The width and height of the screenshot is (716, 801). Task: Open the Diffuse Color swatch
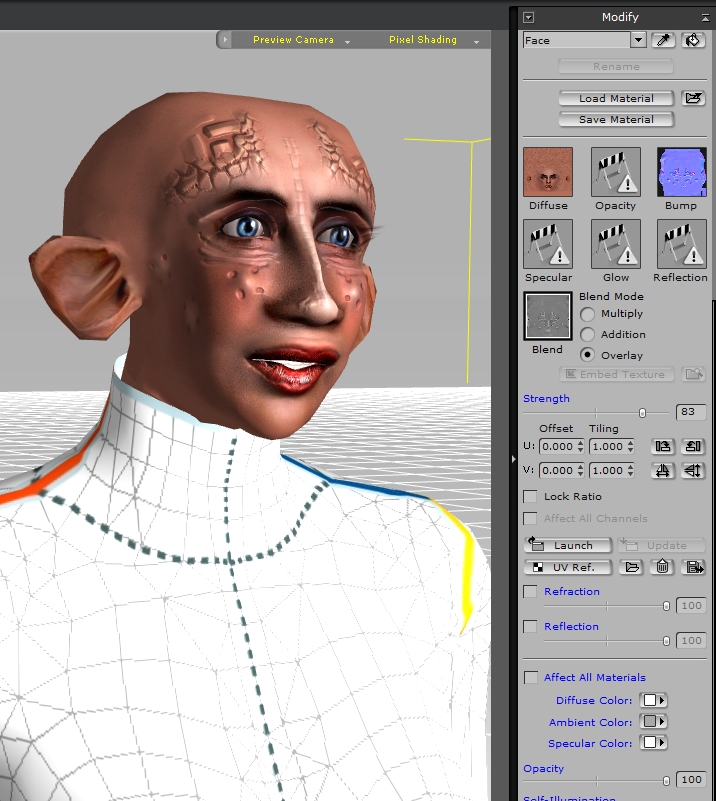coord(654,700)
